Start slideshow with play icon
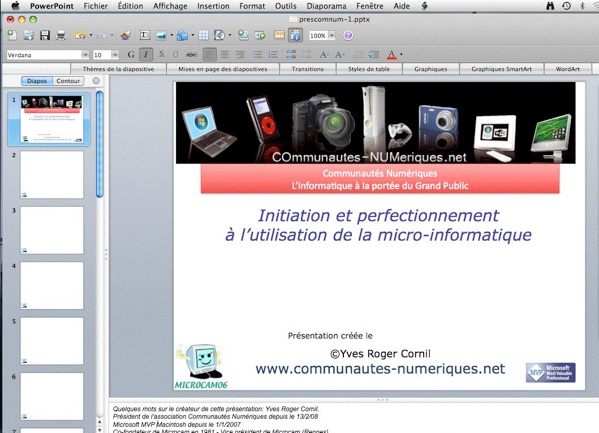This screenshot has width=599, height=433. [x=260, y=36]
